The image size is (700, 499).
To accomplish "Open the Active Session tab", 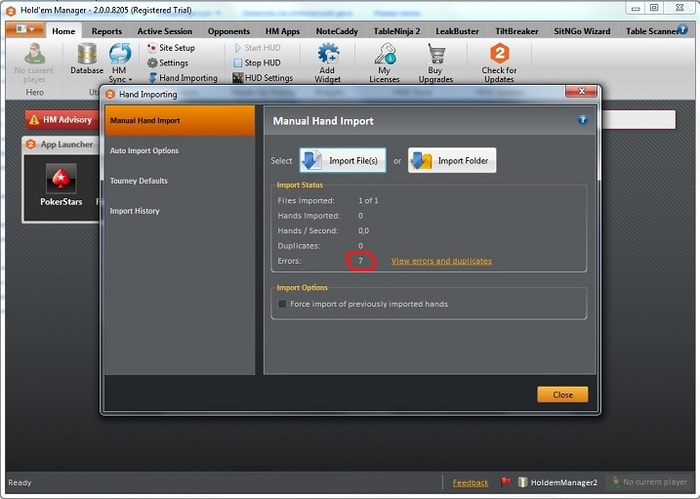I will (165, 31).
